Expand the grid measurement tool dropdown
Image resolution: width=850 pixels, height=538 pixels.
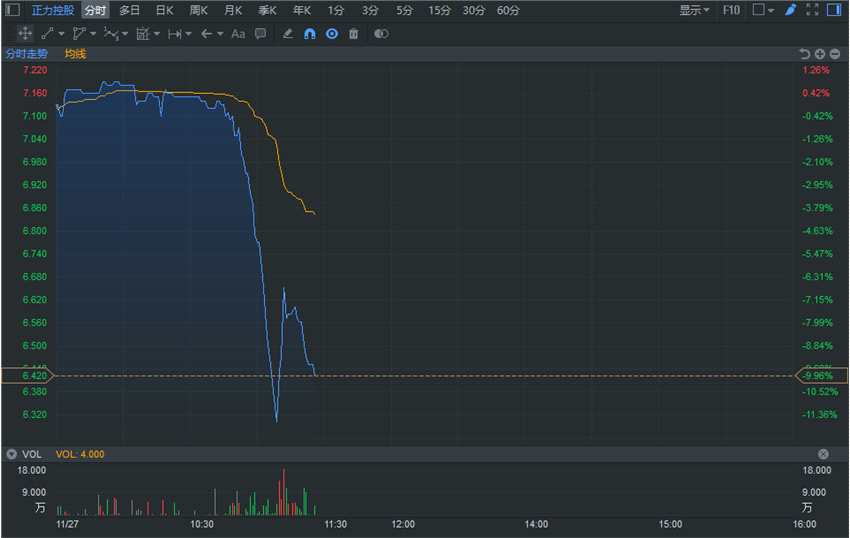pos(157,34)
